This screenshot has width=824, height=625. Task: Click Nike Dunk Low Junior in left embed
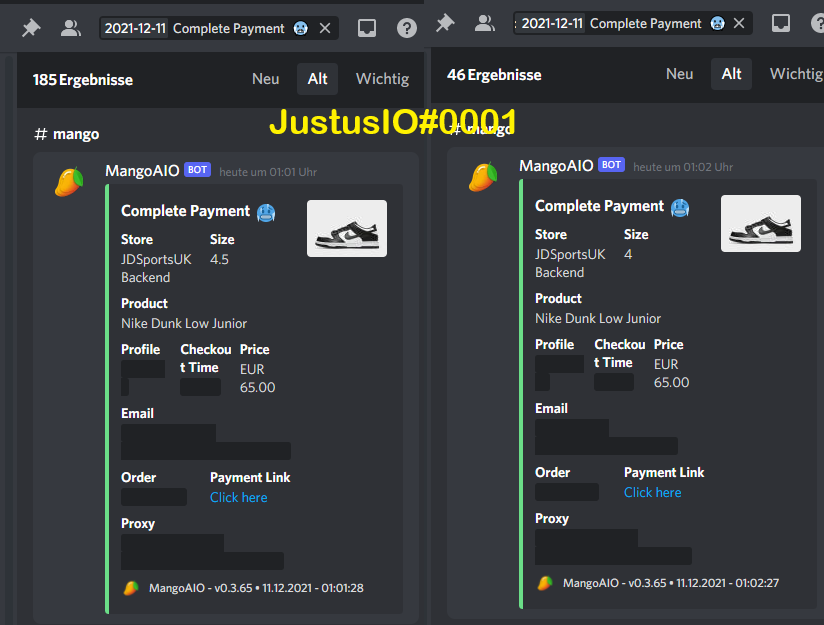coord(184,323)
